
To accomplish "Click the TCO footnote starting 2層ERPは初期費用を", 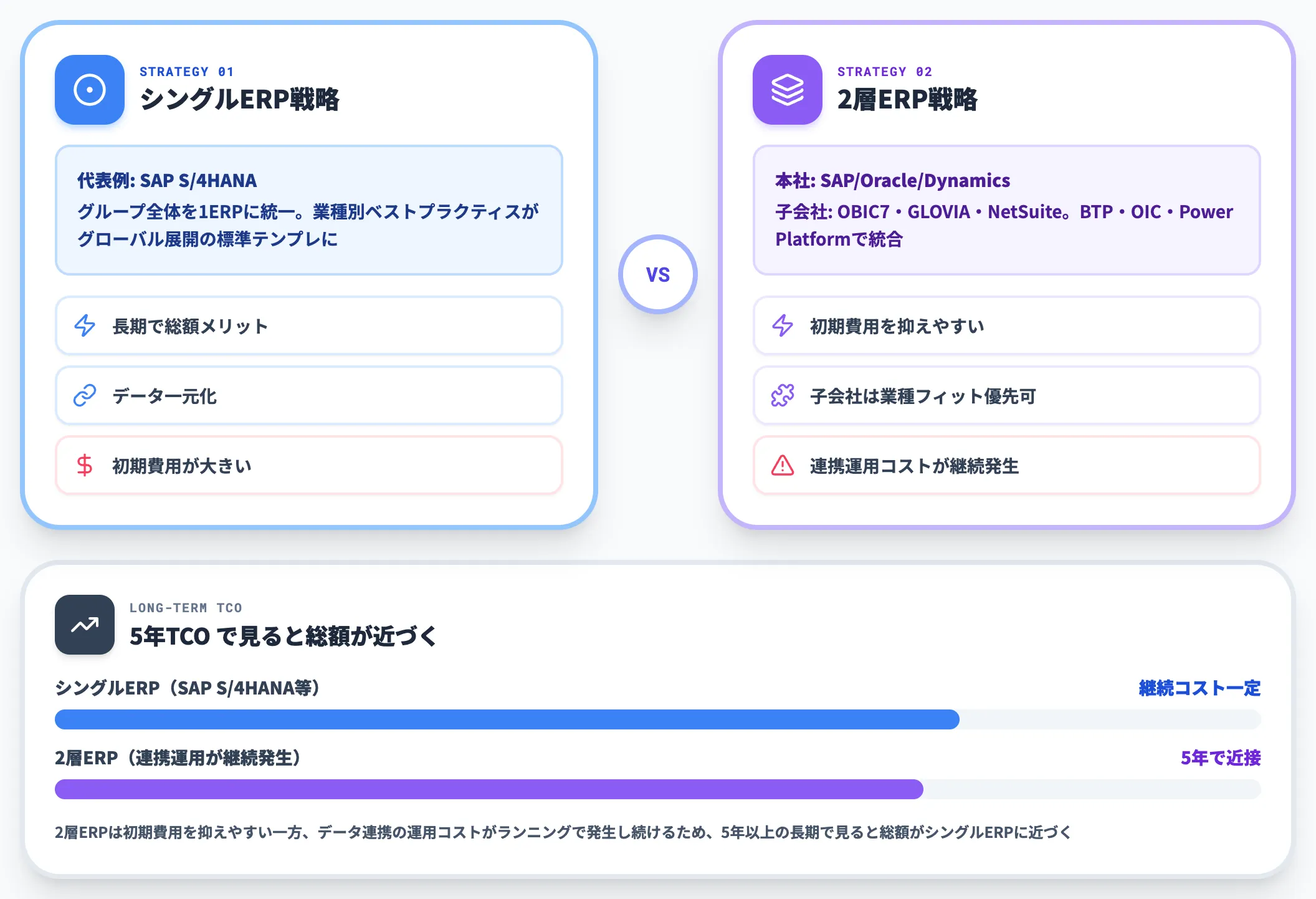I will (x=563, y=832).
